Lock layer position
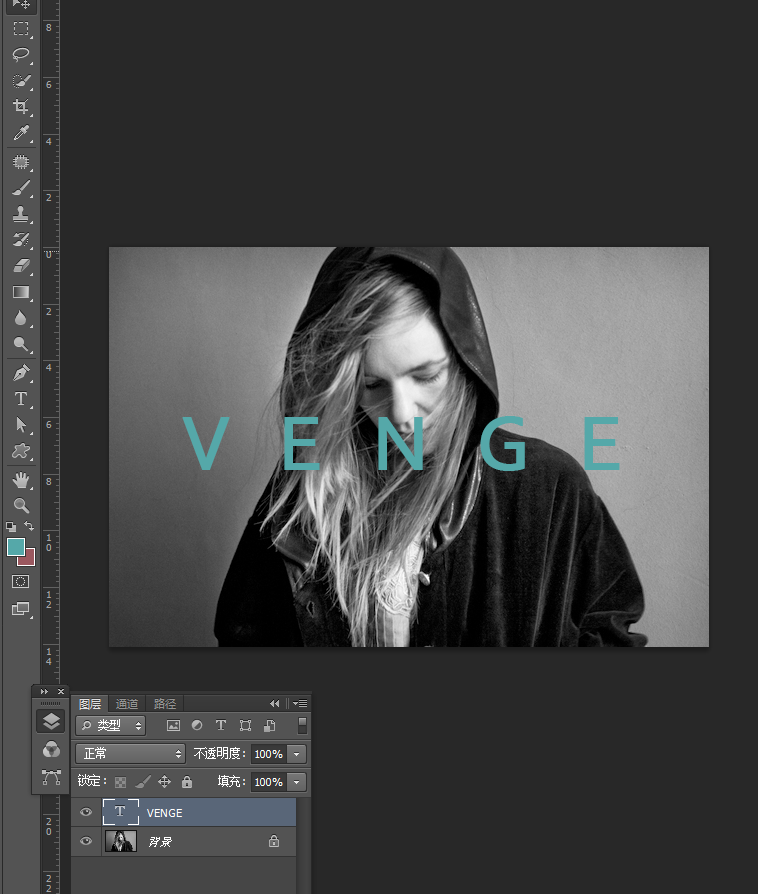Viewport: 758px width, 894px height. tap(164, 782)
